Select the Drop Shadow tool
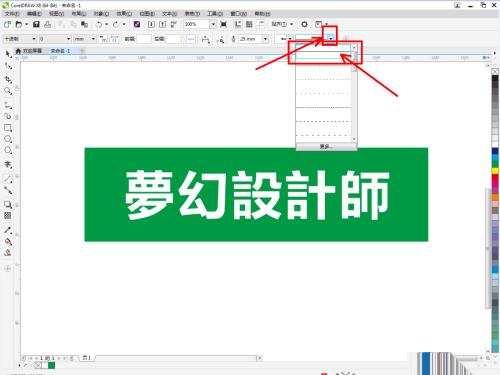This screenshot has width=500, height=375. pyautogui.click(x=8, y=204)
